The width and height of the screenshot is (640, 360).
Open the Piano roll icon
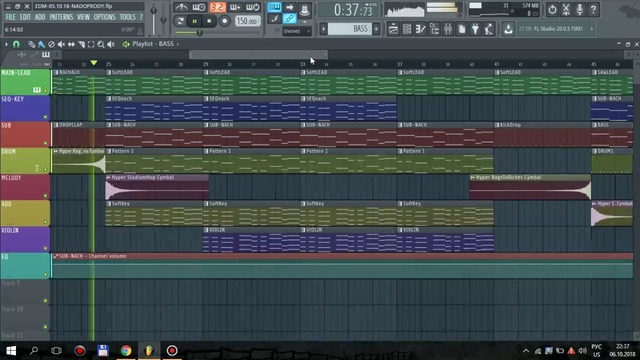click(421, 29)
